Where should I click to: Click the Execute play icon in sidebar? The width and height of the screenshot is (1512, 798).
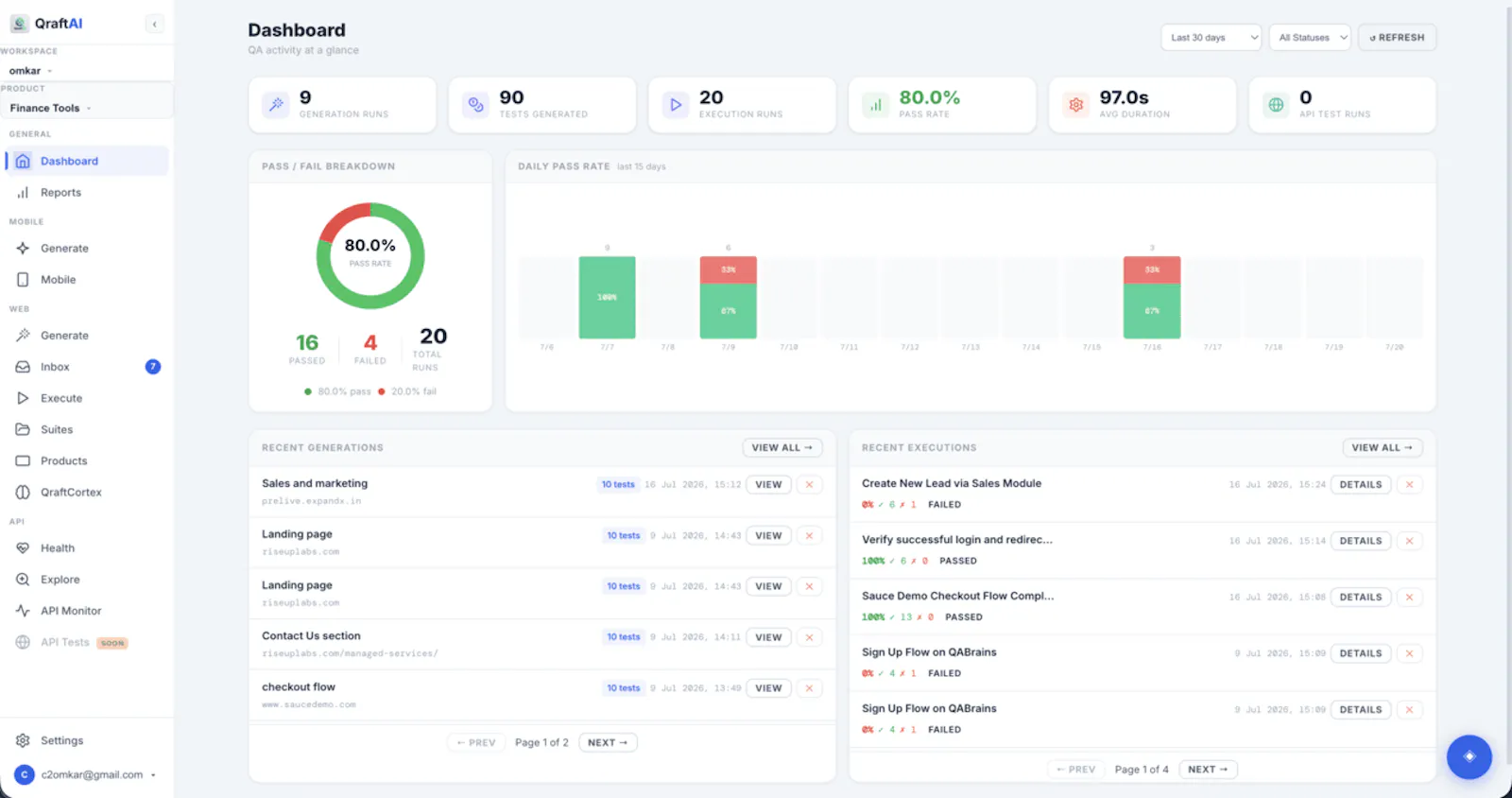tap(23, 398)
